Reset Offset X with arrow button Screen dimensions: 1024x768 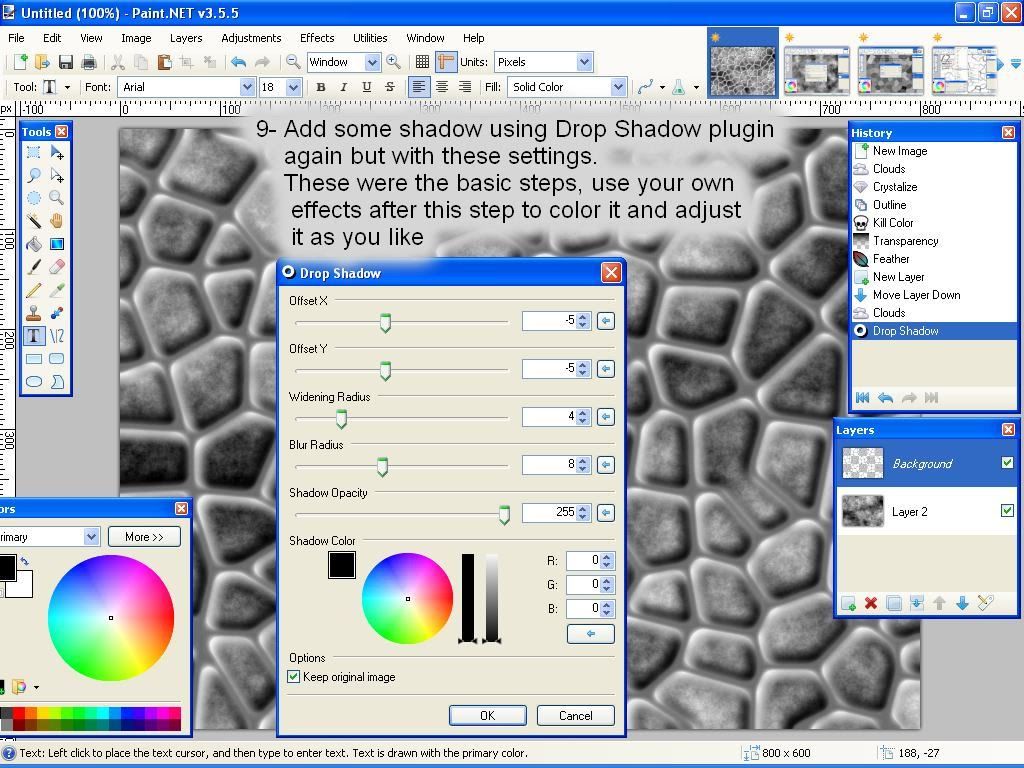click(x=605, y=321)
